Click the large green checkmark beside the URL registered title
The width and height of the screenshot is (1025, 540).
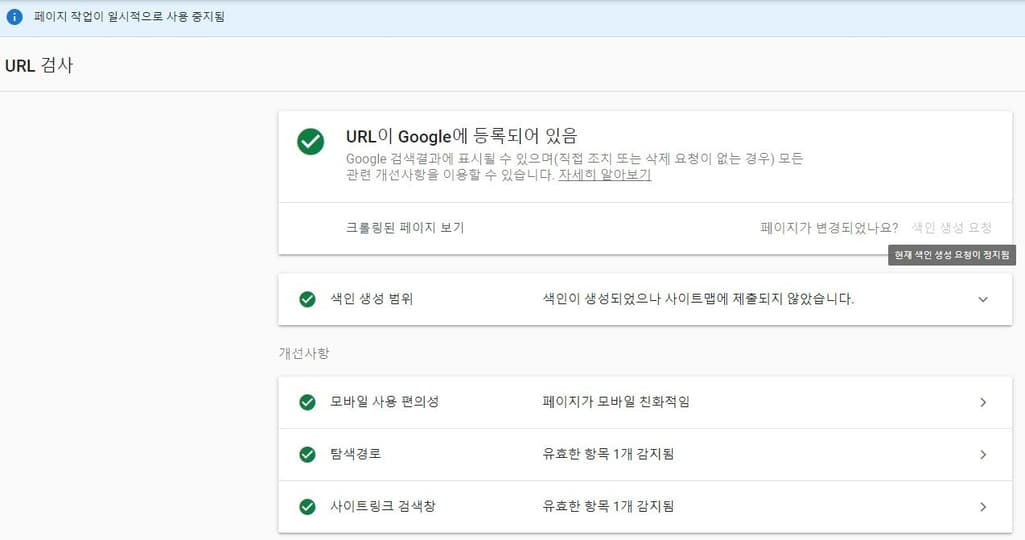[x=311, y=142]
